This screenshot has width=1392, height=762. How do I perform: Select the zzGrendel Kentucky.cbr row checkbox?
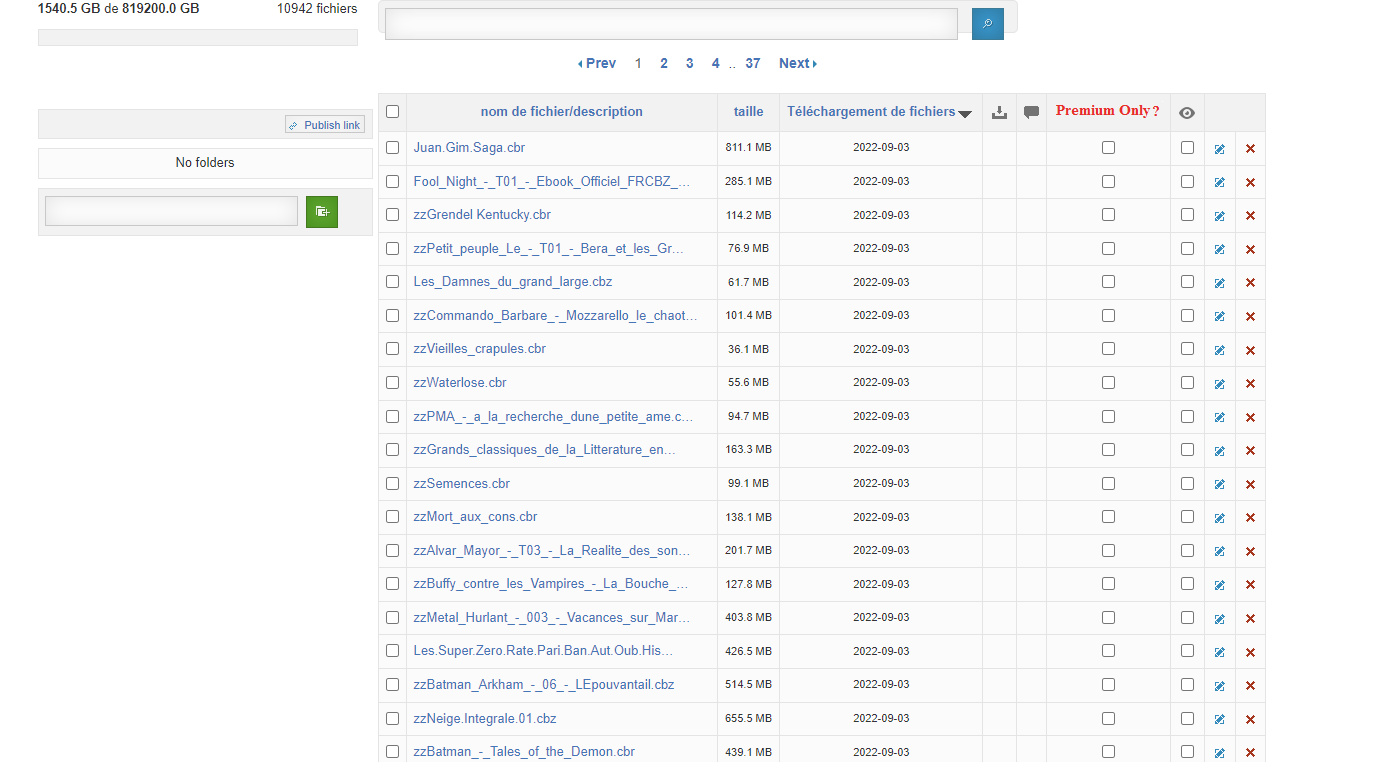[x=392, y=214]
